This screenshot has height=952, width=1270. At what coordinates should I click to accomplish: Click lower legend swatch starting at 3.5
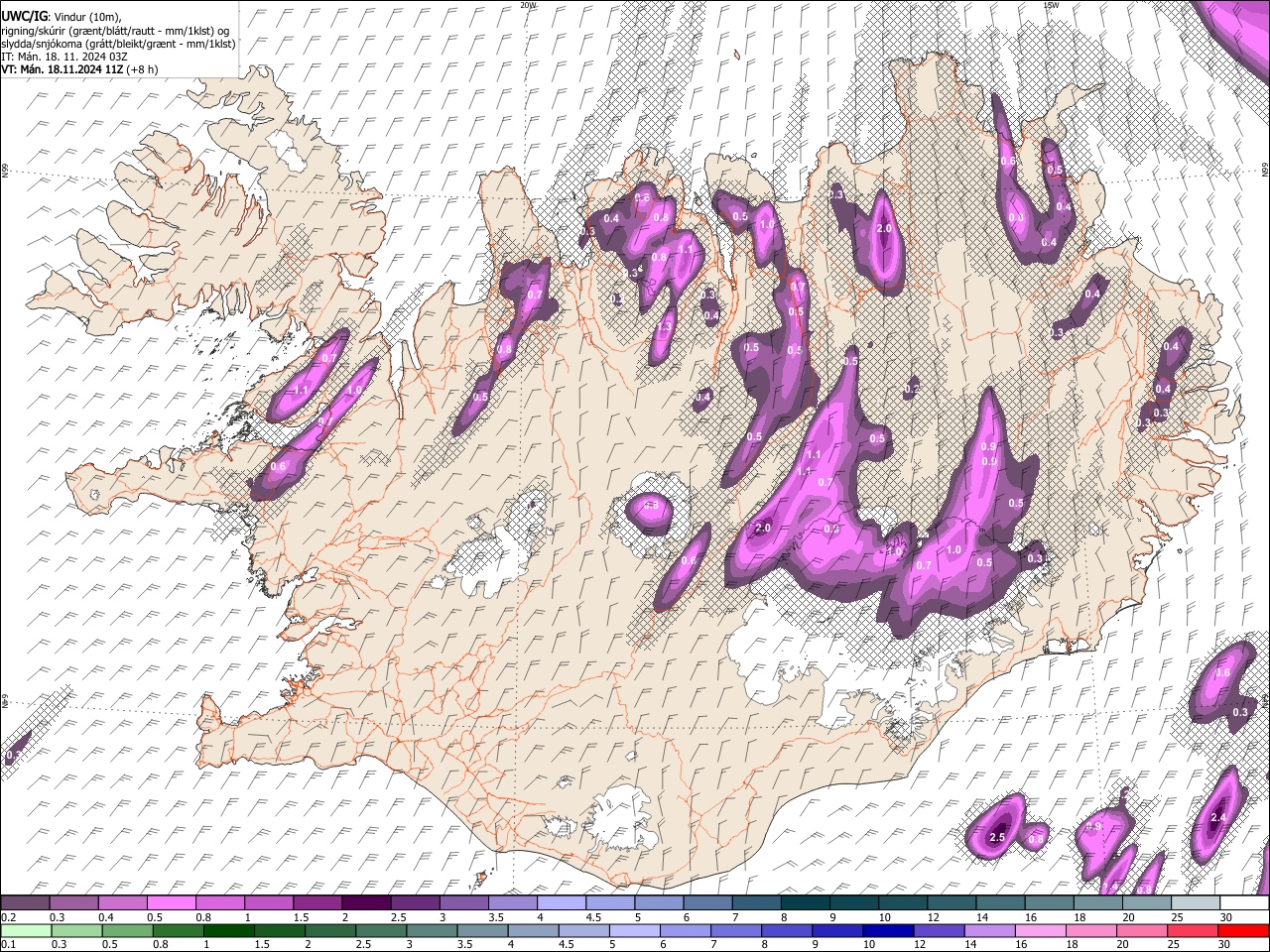pos(481,930)
